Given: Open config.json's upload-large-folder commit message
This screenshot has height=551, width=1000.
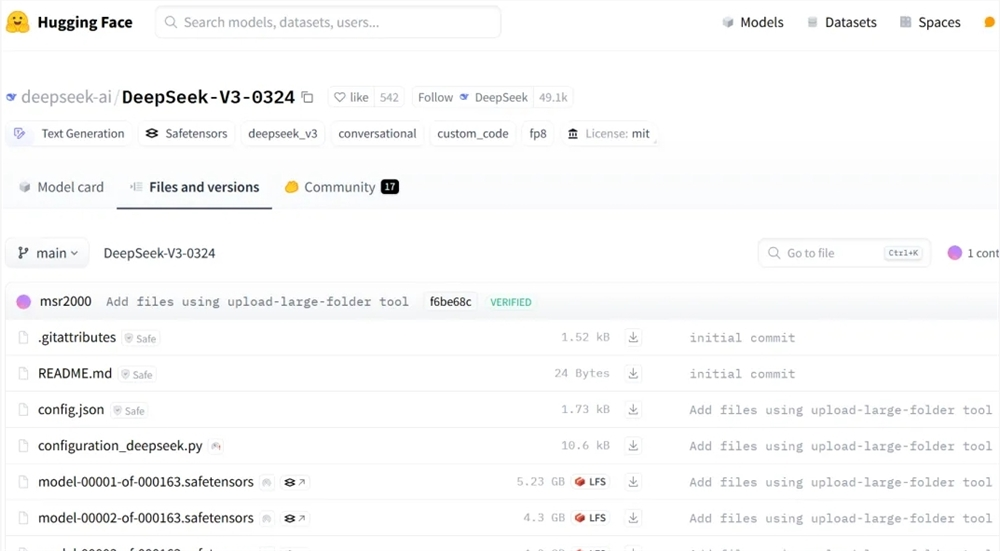Looking at the screenshot, I should pyautogui.click(x=841, y=410).
